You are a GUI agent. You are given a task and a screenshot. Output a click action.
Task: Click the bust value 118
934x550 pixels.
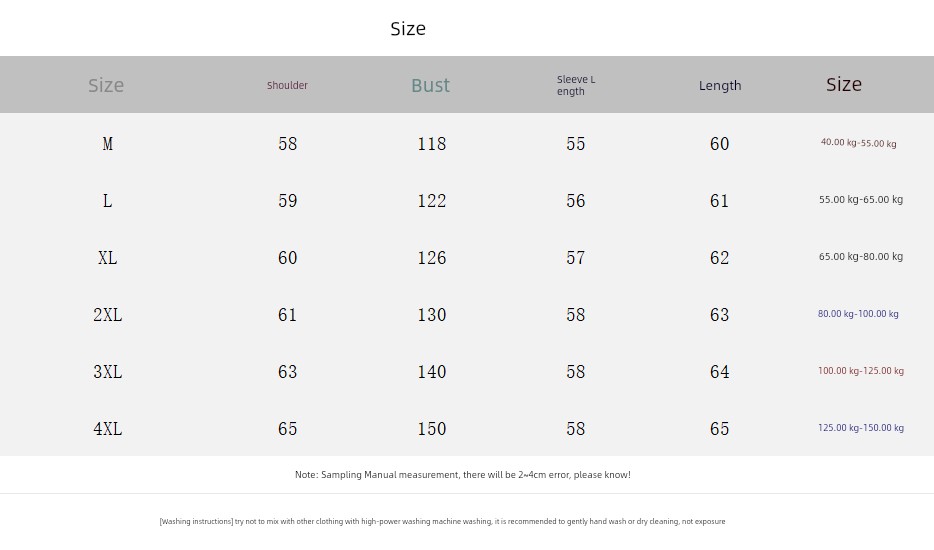(x=432, y=144)
